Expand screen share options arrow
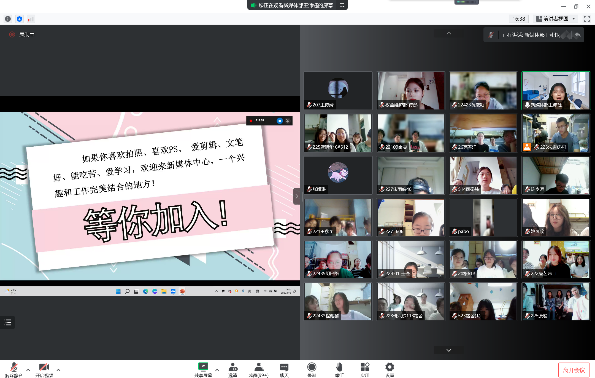 coord(217,370)
